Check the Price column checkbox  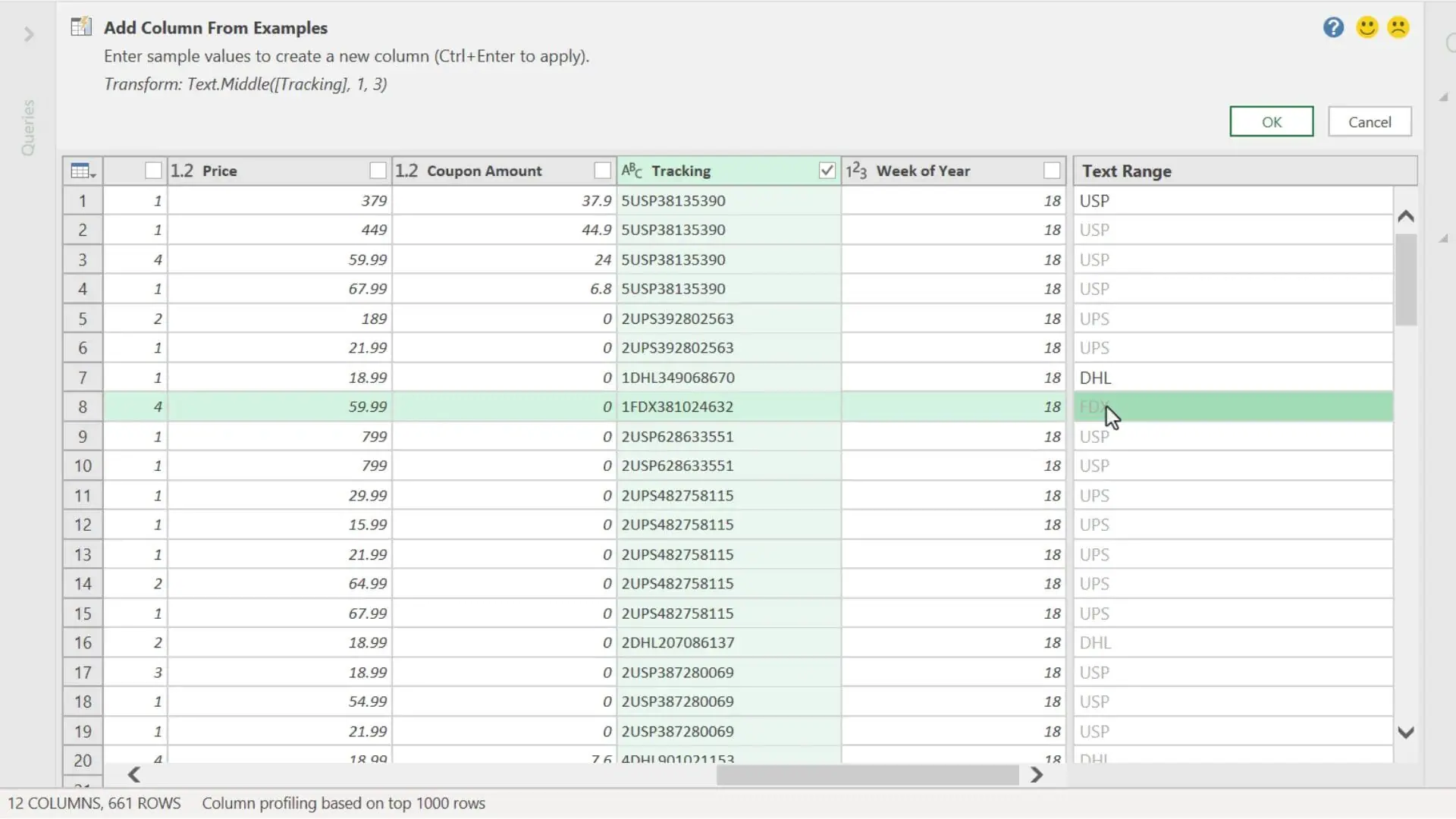377,171
